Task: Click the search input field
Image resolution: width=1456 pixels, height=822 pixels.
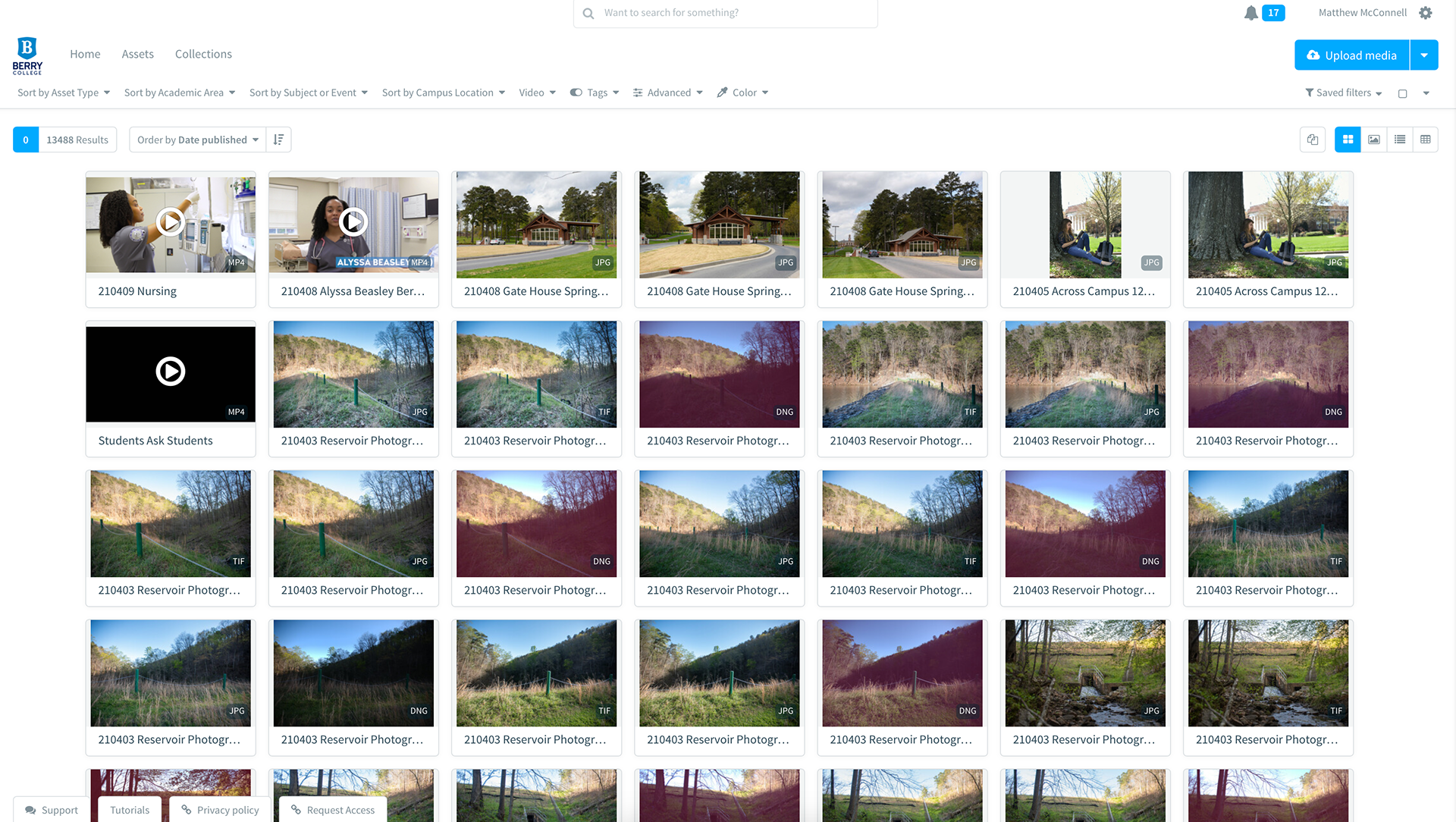Action: coord(726,13)
